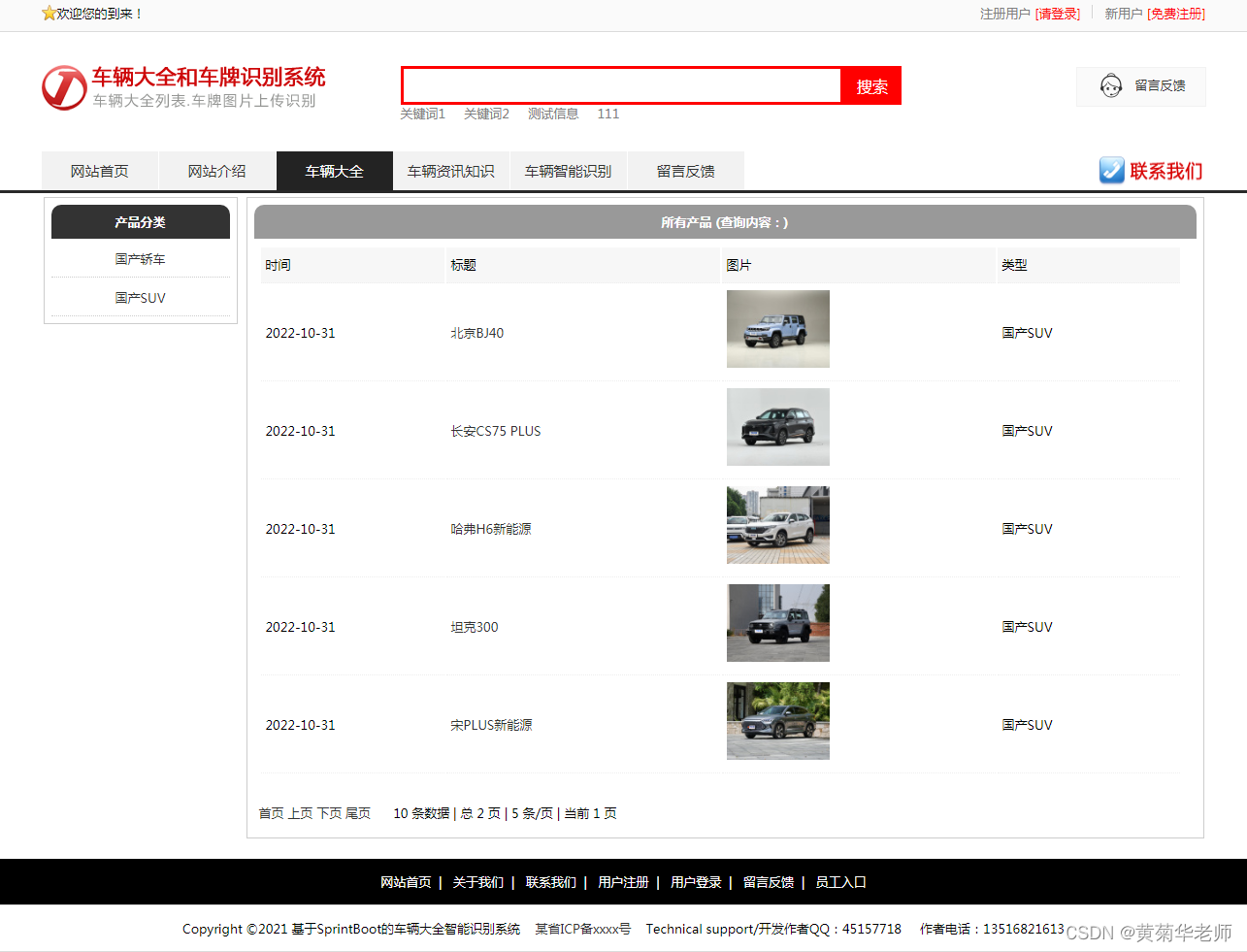This screenshot has height=952, width=1247.
Task: Click the blue checkmark contact icon
Action: coord(1111,171)
